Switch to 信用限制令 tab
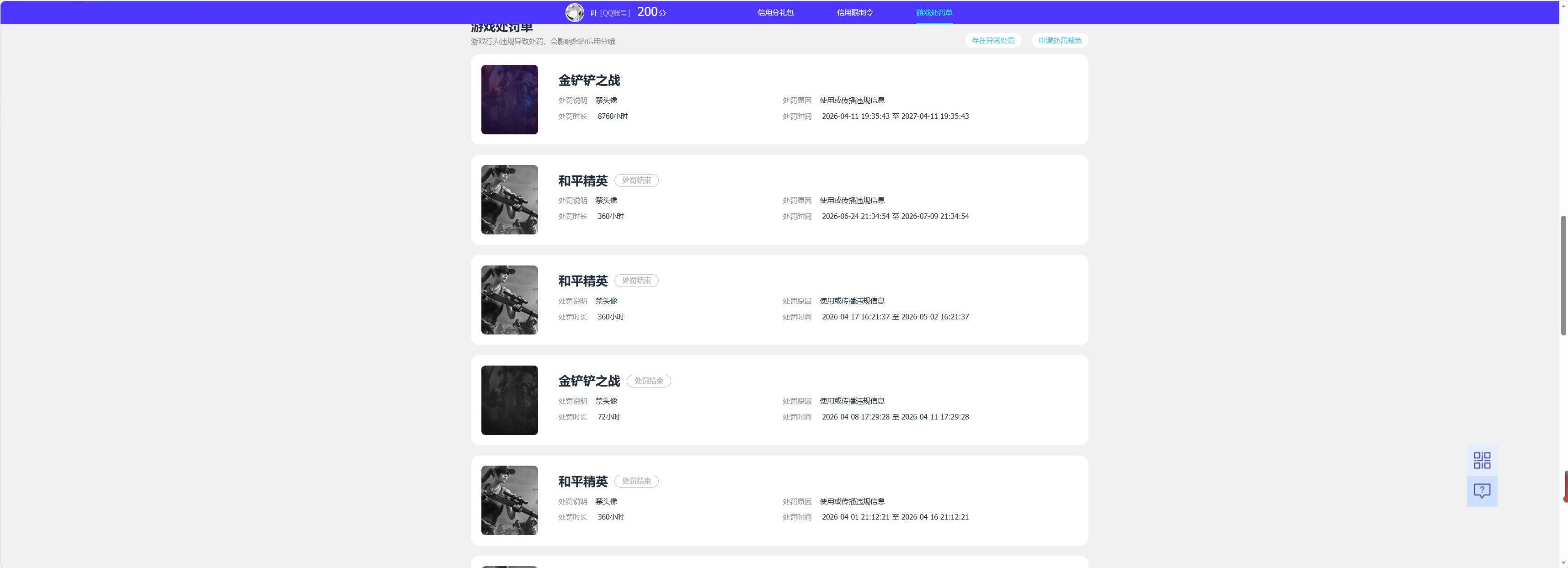The width and height of the screenshot is (1568, 568). (854, 12)
